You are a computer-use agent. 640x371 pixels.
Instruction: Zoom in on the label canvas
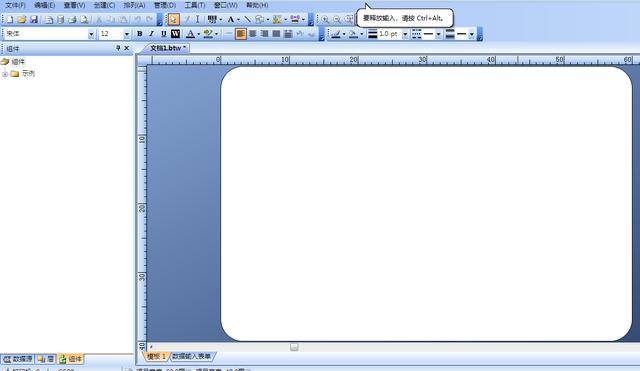pyautogui.click(x=325, y=19)
